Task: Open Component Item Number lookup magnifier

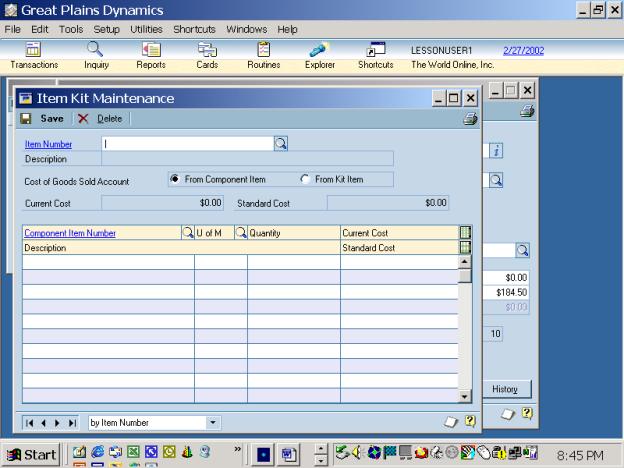Action: pos(187,232)
